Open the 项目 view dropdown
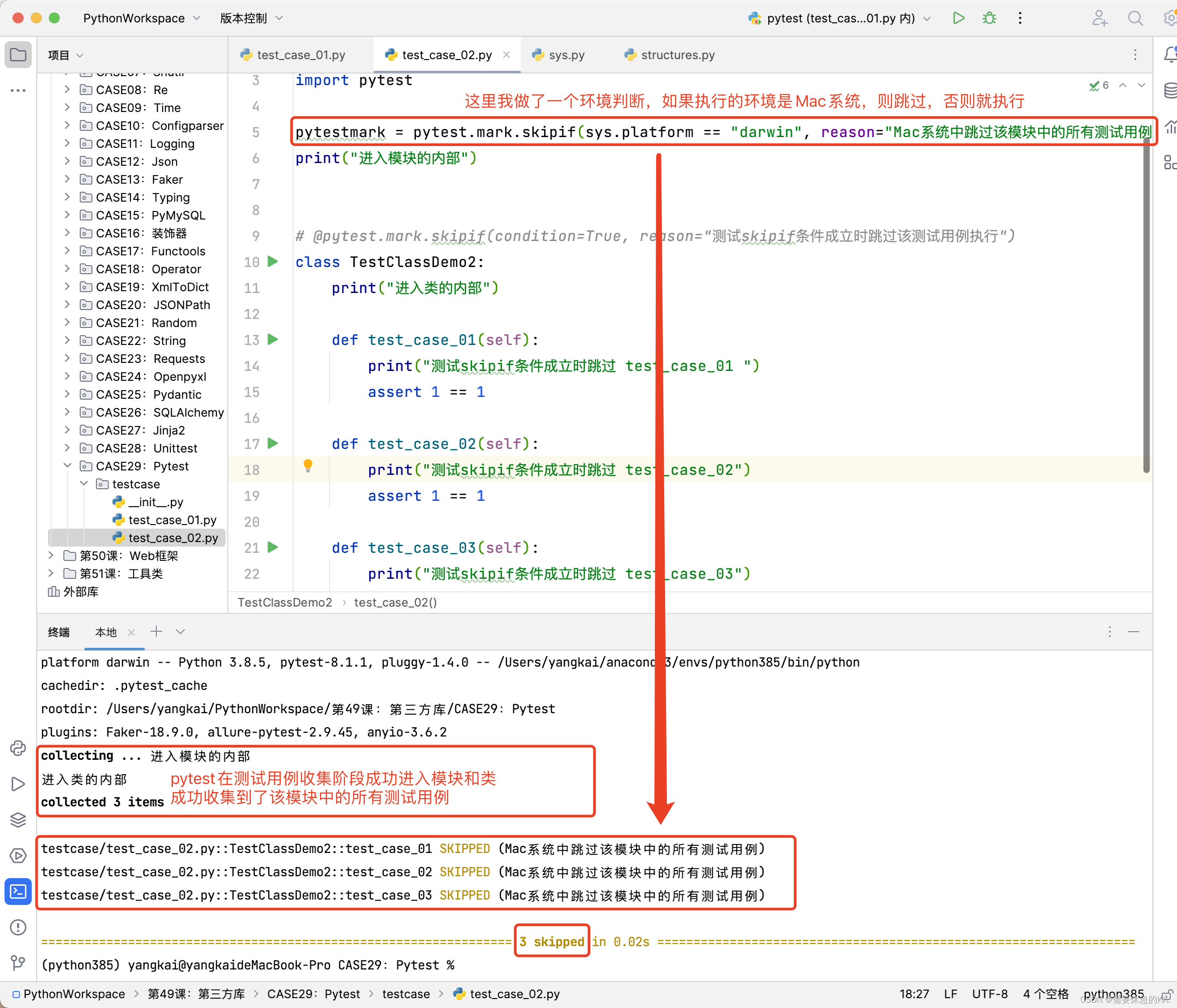The height and width of the screenshot is (1008, 1177). pos(65,55)
